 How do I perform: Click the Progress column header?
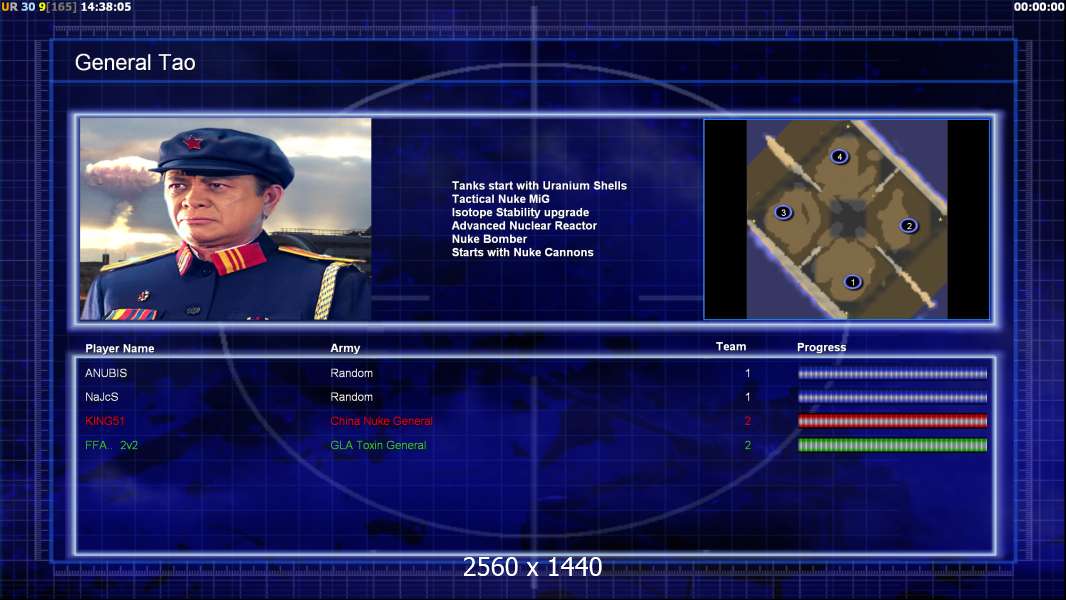tap(821, 347)
